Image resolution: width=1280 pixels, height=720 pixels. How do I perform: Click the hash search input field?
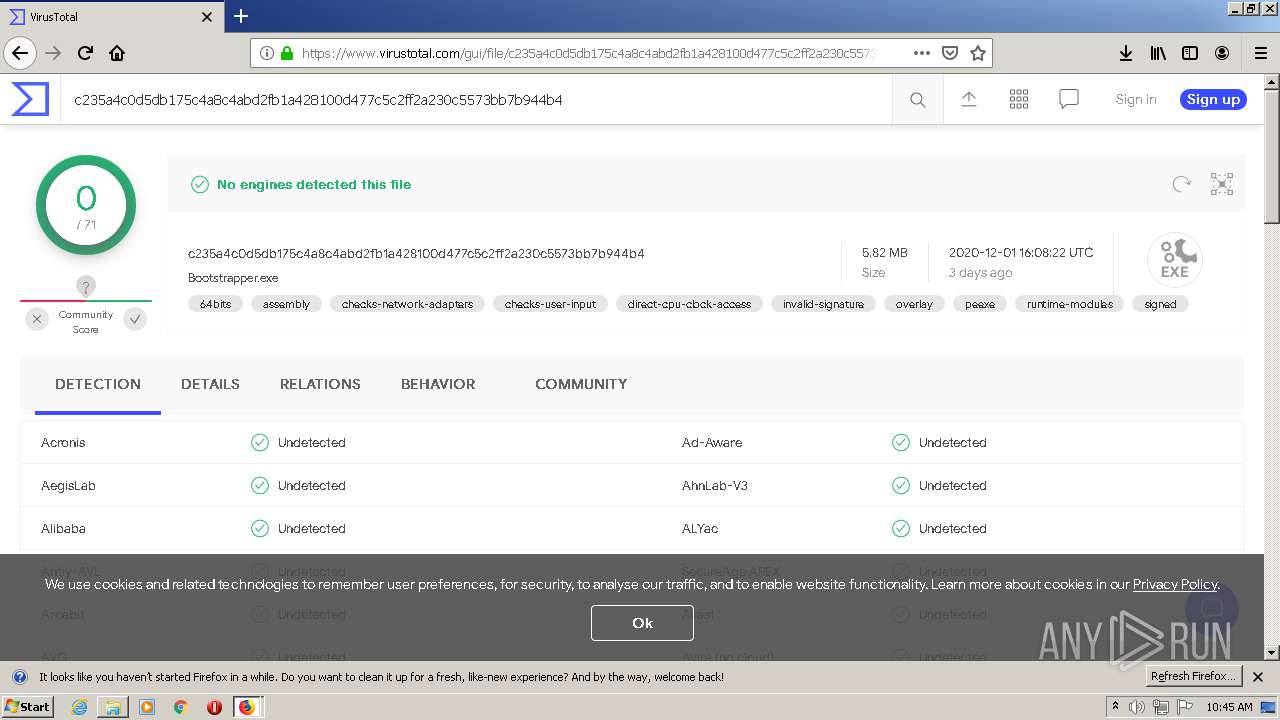476,99
